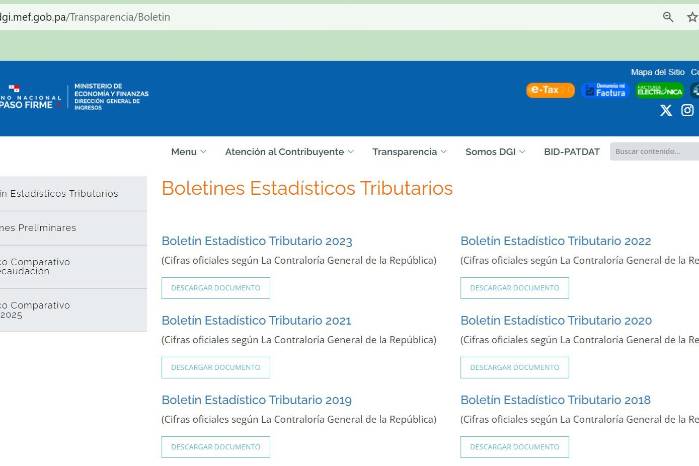This screenshot has height=466, width=699.
Task: Open Boletín Estadístico Tributario 2018 link
Action: click(x=555, y=400)
